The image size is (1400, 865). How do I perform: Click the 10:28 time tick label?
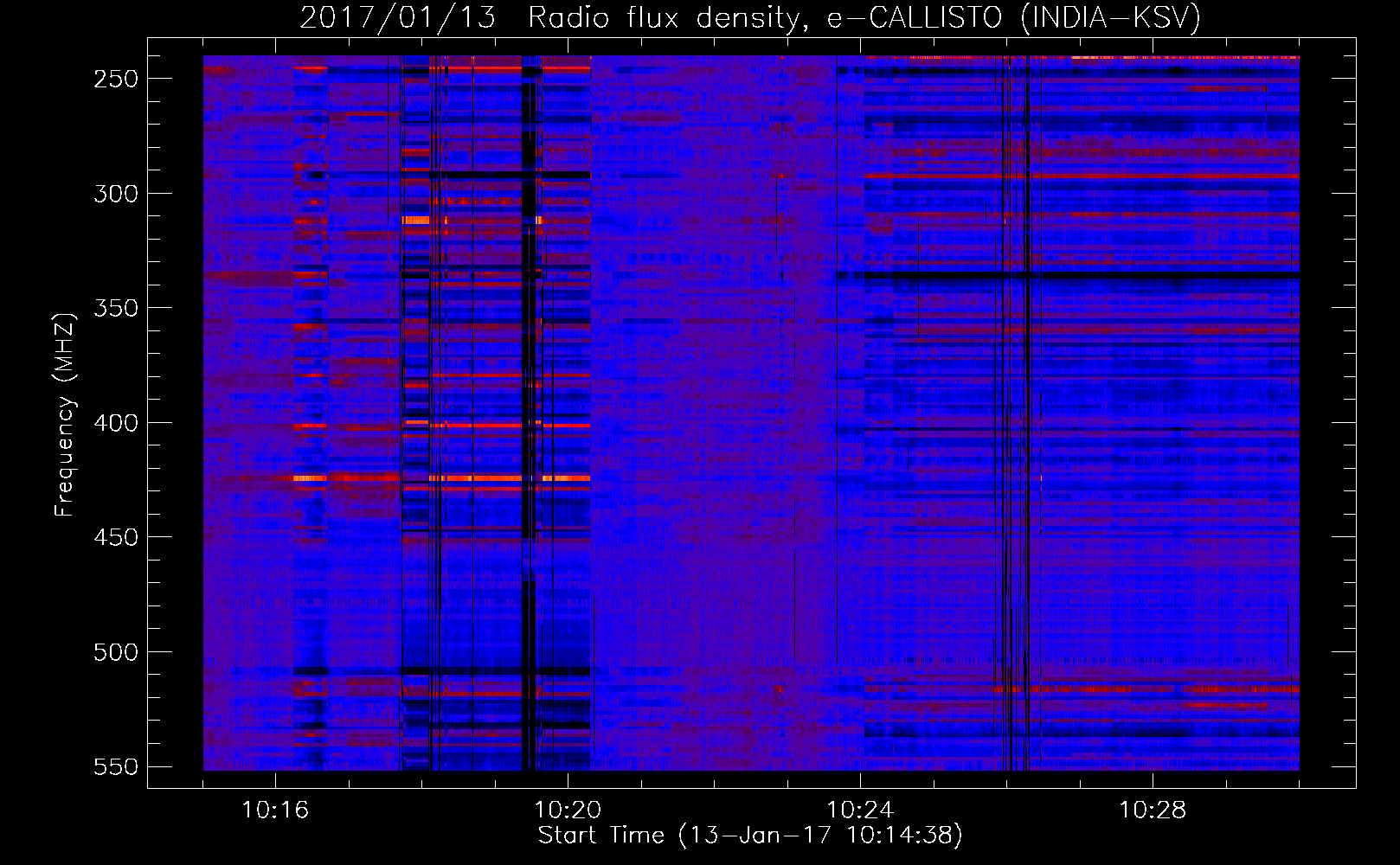click(x=1153, y=811)
